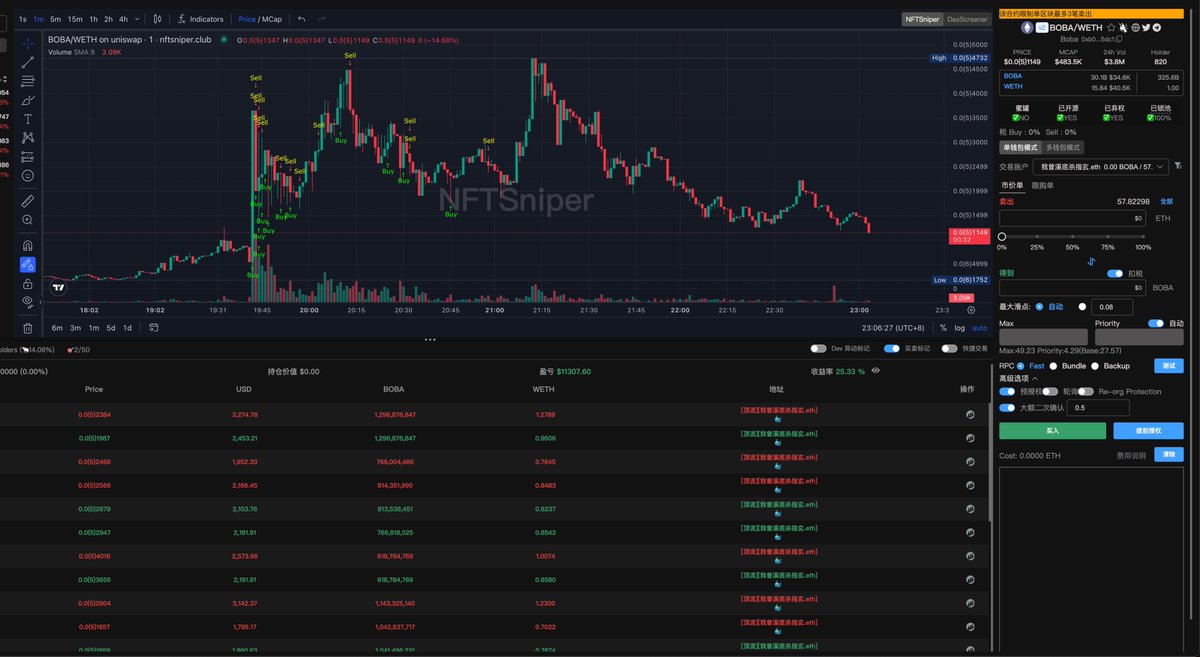This screenshot has height=657, width=1200.
Task: Select the Bundle RPC radio option
Action: coord(1052,366)
